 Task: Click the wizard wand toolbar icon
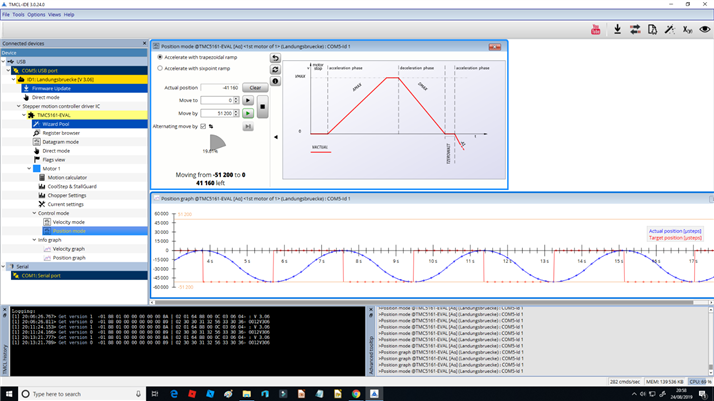pyautogui.click(x=670, y=30)
